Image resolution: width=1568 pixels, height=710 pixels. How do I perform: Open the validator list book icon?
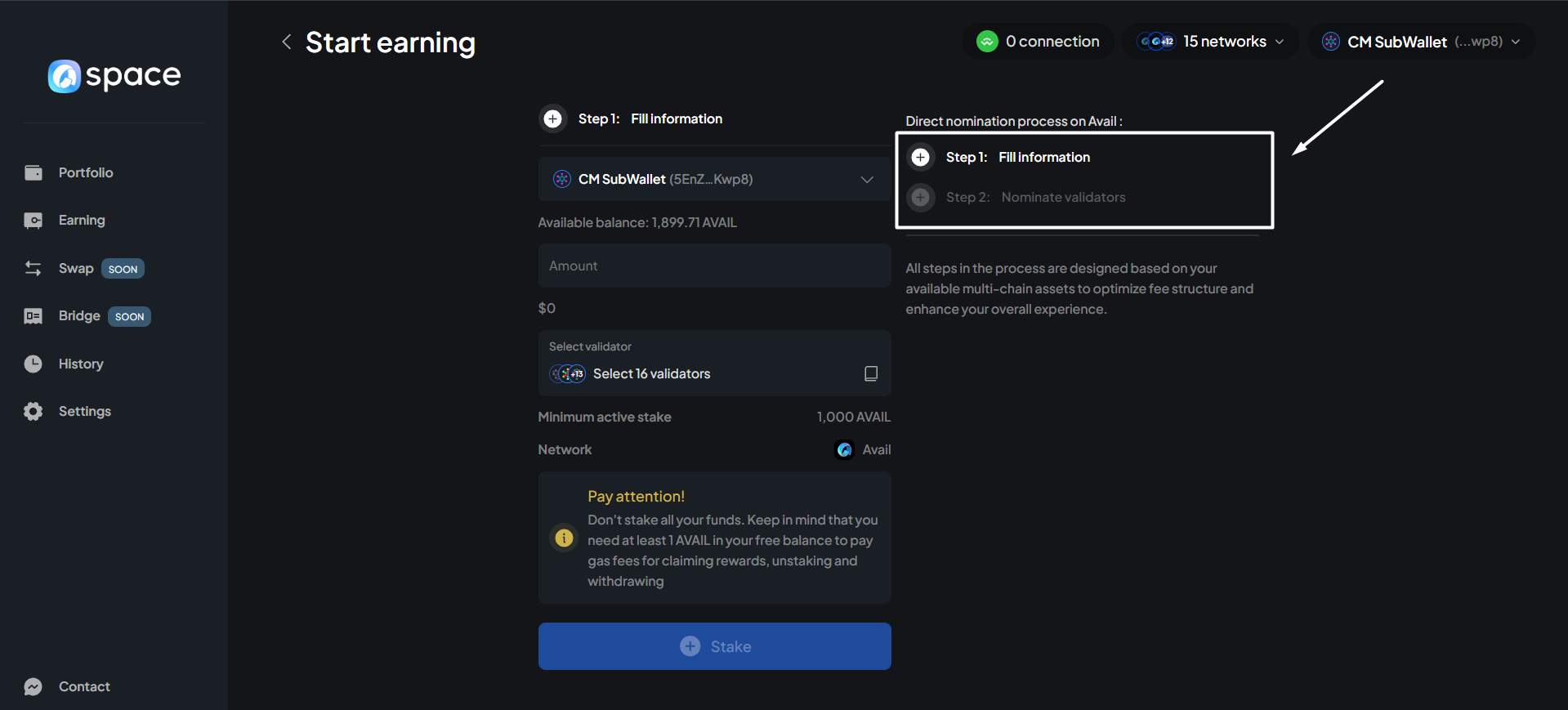click(x=871, y=373)
